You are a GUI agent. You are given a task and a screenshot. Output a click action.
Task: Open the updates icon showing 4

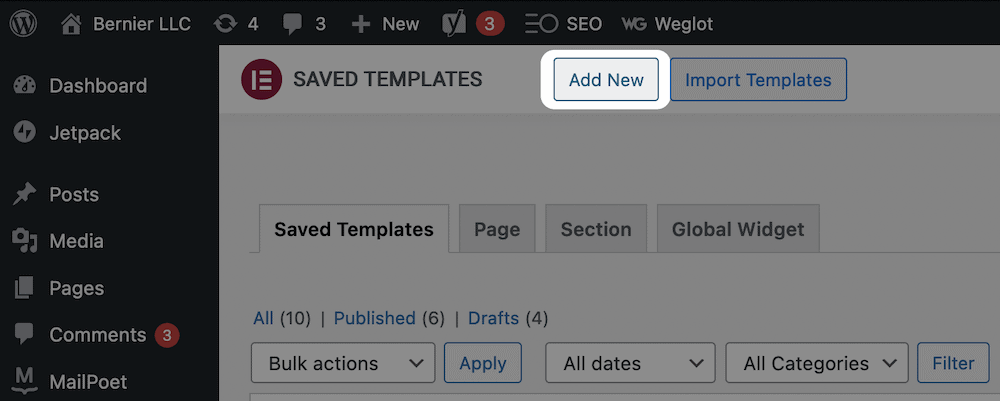coord(225,24)
